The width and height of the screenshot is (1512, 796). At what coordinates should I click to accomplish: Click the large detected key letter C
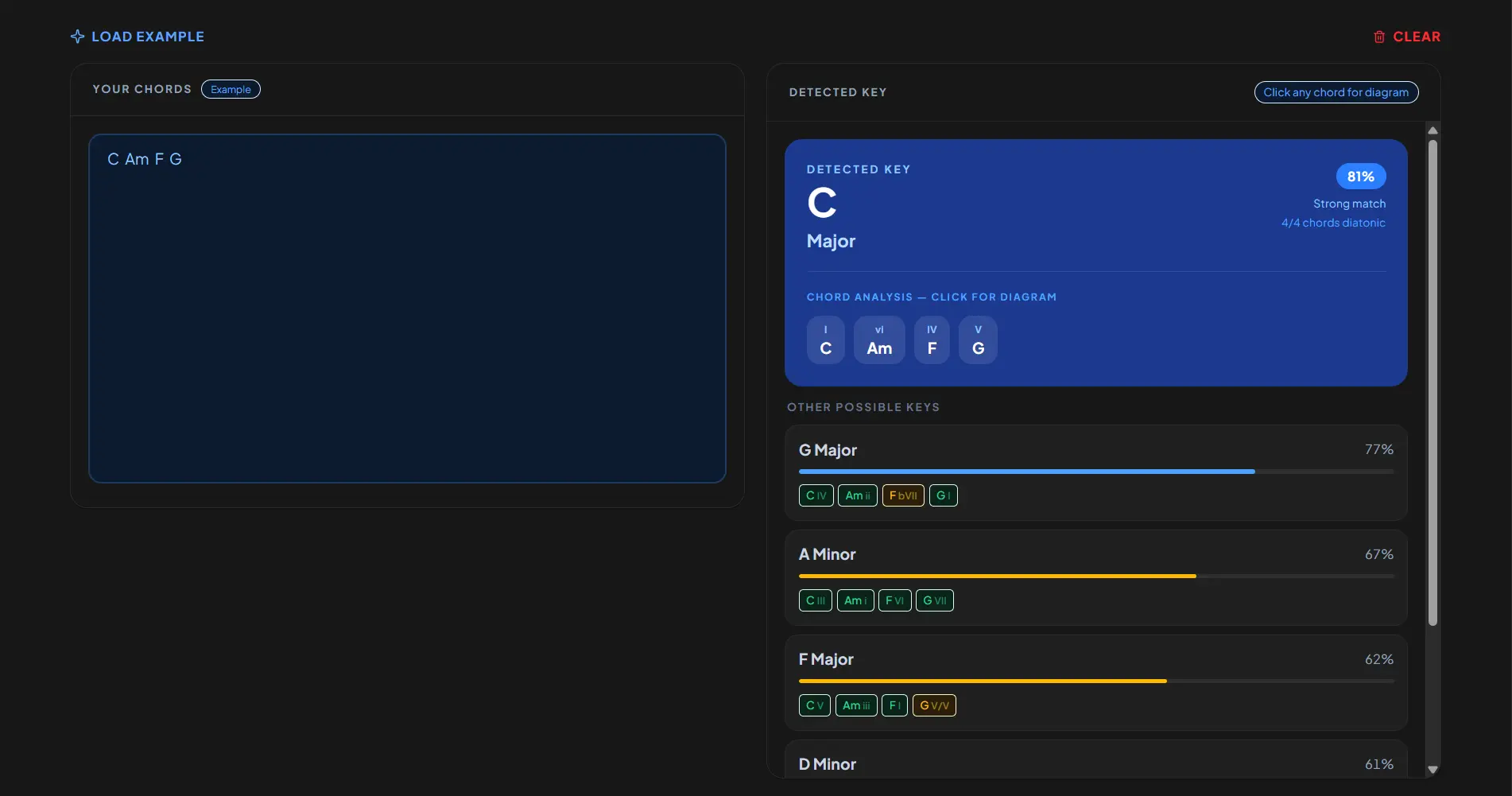(x=822, y=203)
